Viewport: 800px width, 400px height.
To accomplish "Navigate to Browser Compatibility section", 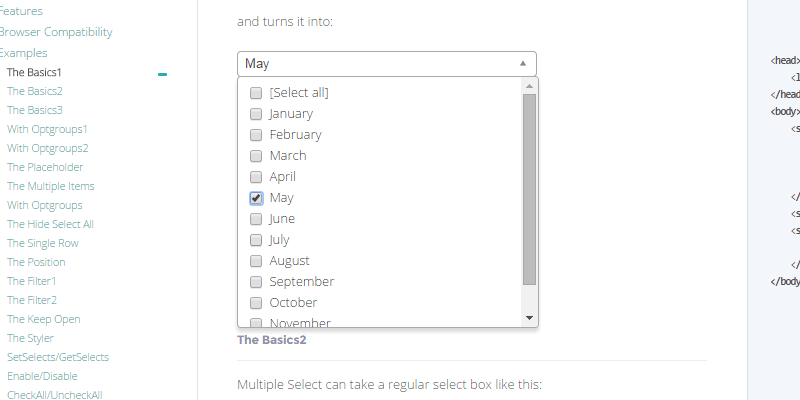I will pyautogui.click(x=55, y=32).
